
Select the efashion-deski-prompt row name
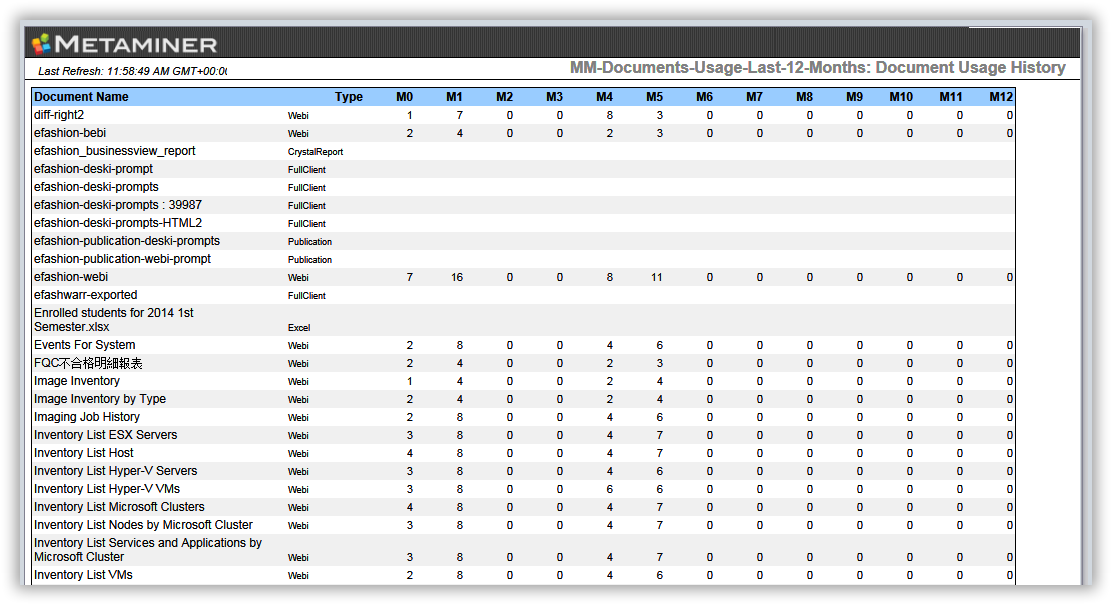tap(93, 169)
